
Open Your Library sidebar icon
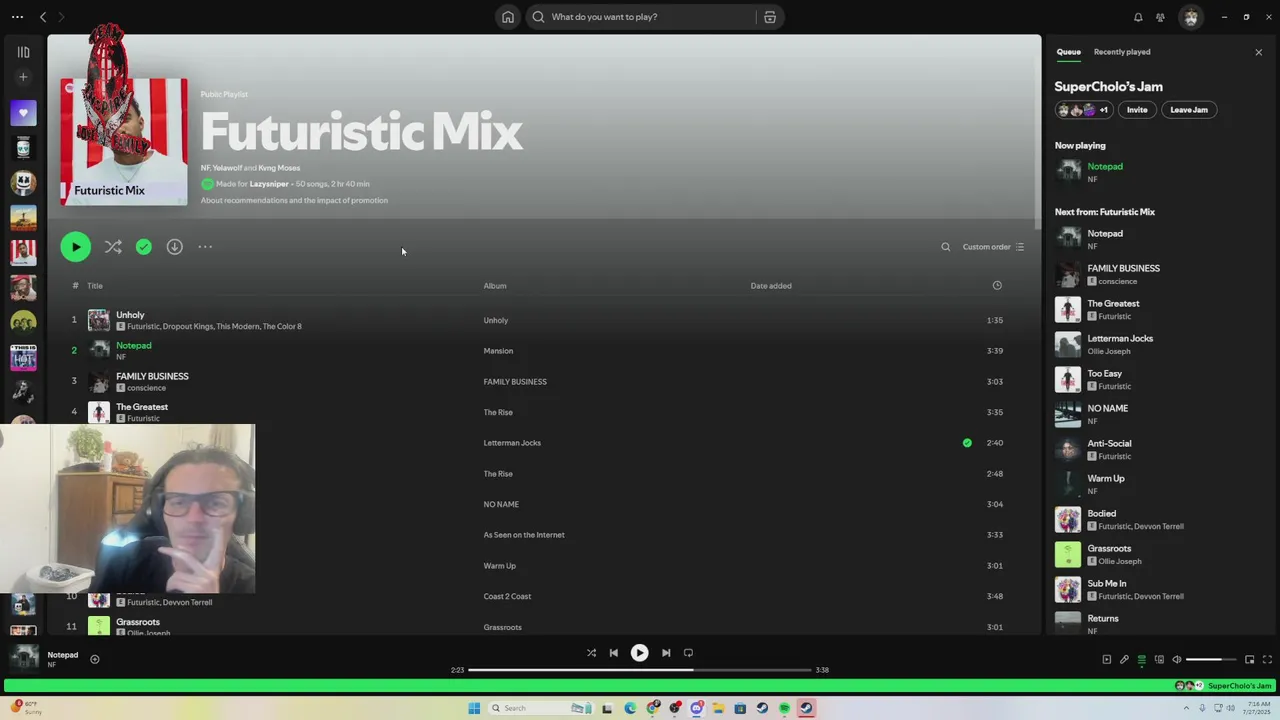23,52
